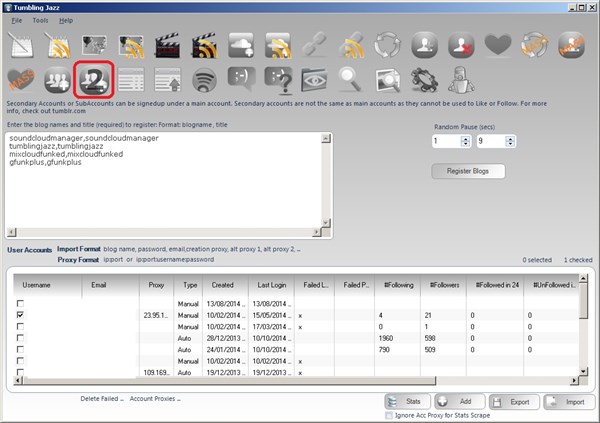Select the robot figure icon
Screen dimensions: 600x423
click(x=461, y=80)
